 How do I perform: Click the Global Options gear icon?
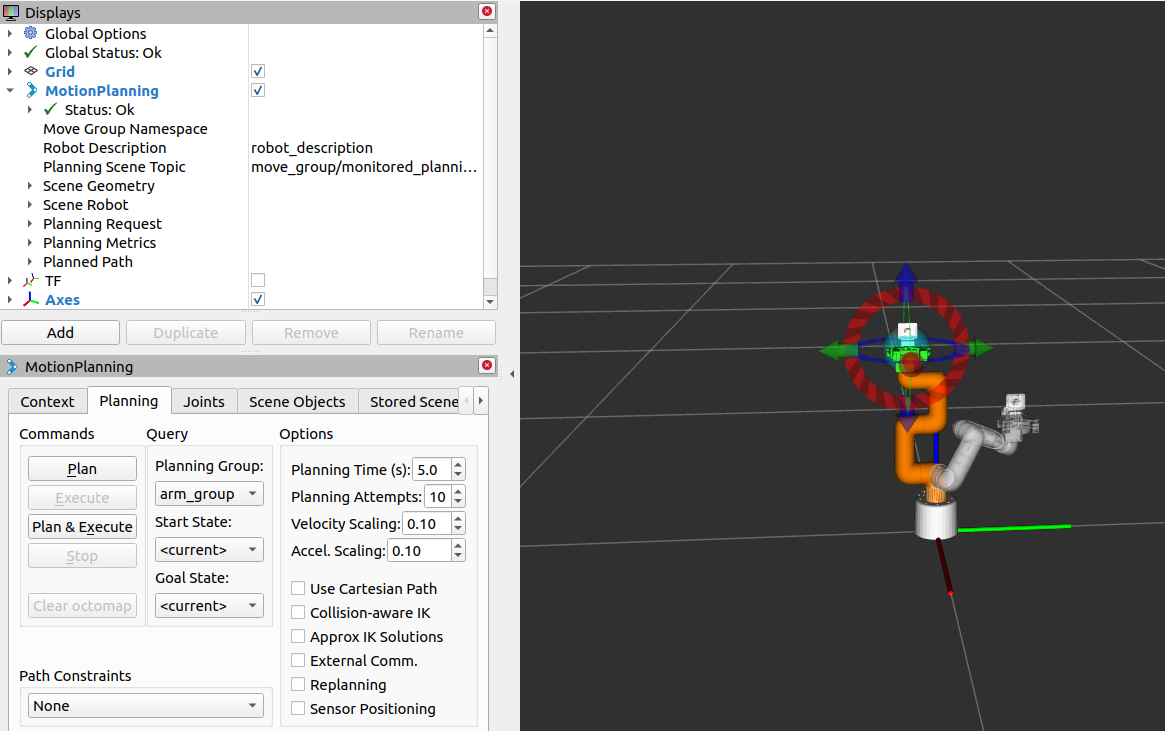pyautogui.click(x=30, y=33)
